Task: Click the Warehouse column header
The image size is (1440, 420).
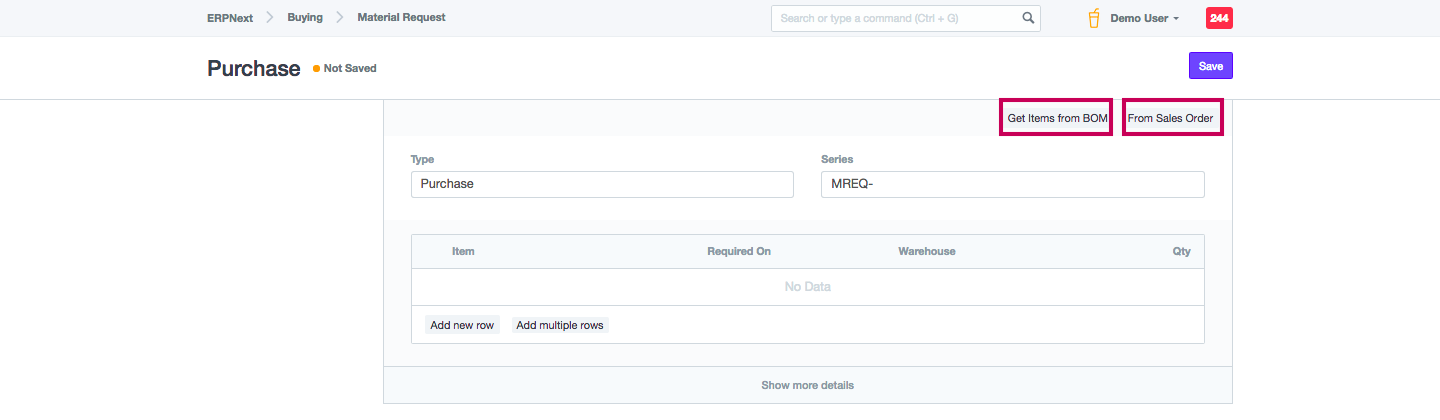Action: (x=926, y=251)
